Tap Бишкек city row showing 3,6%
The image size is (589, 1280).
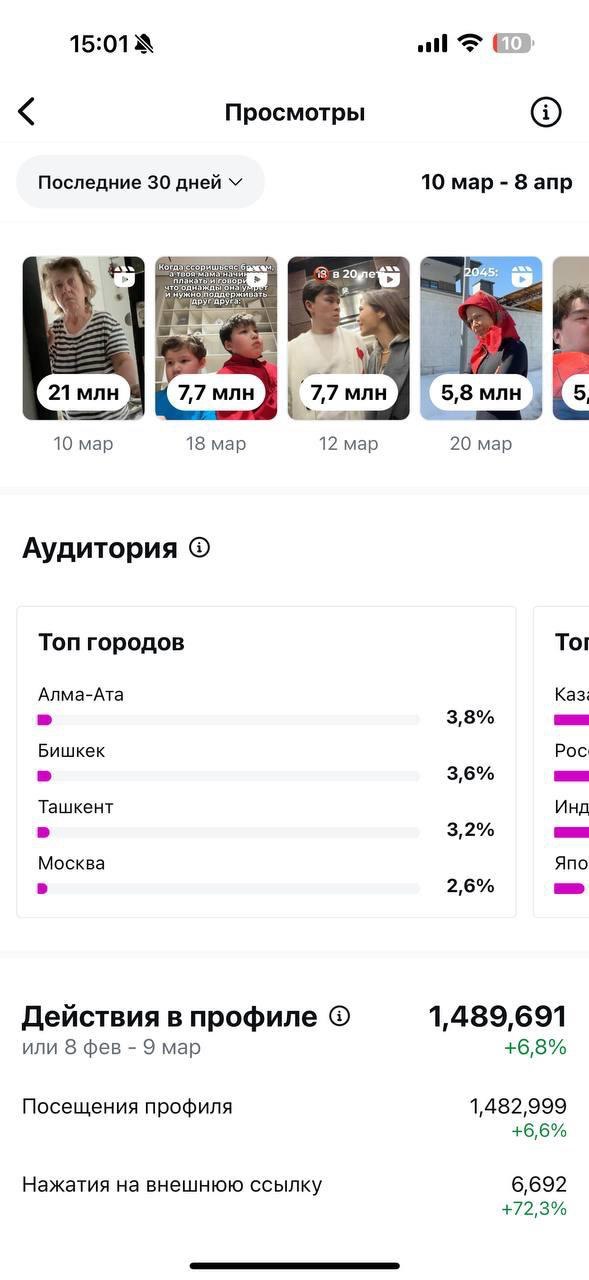click(x=266, y=763)
